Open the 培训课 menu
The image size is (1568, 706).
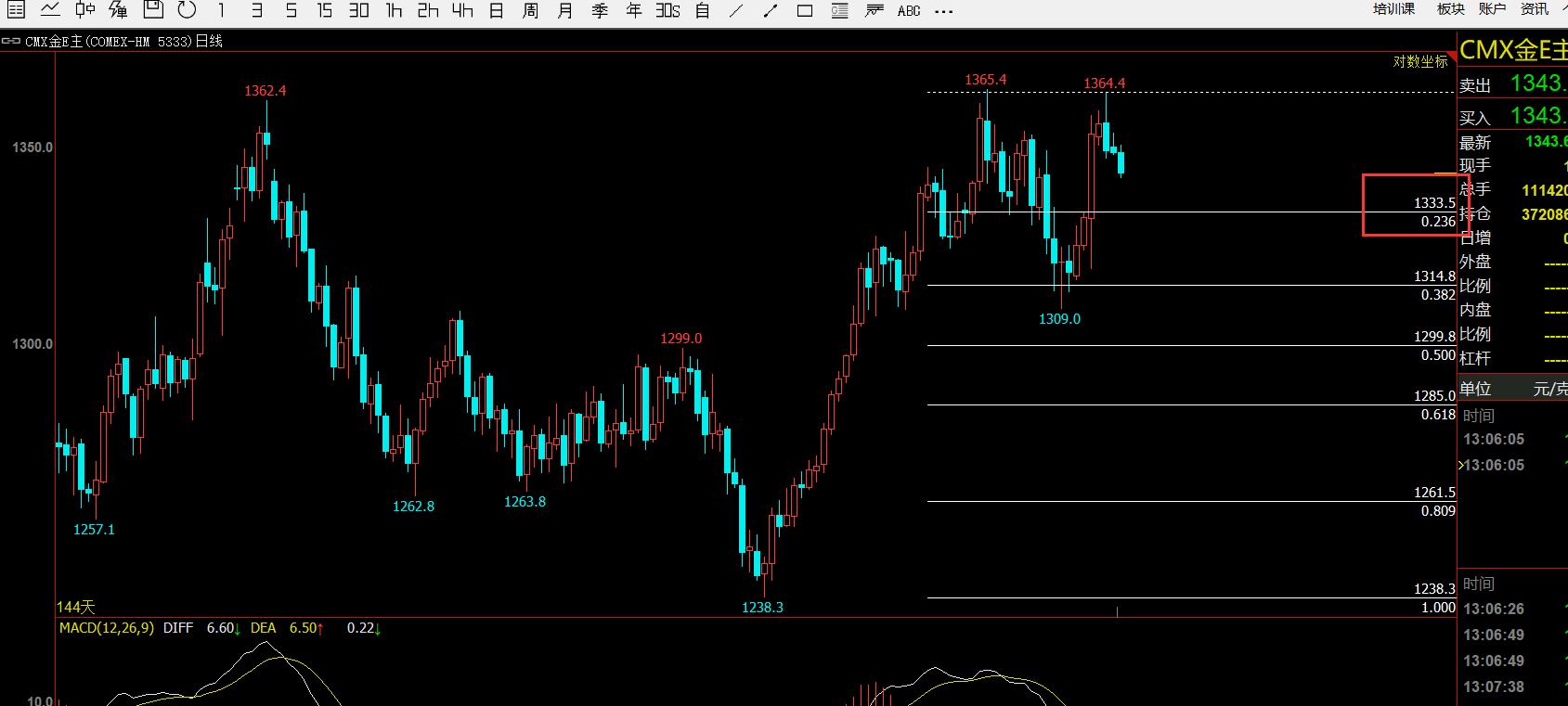pyautogui.click(x=1394, y=9)
